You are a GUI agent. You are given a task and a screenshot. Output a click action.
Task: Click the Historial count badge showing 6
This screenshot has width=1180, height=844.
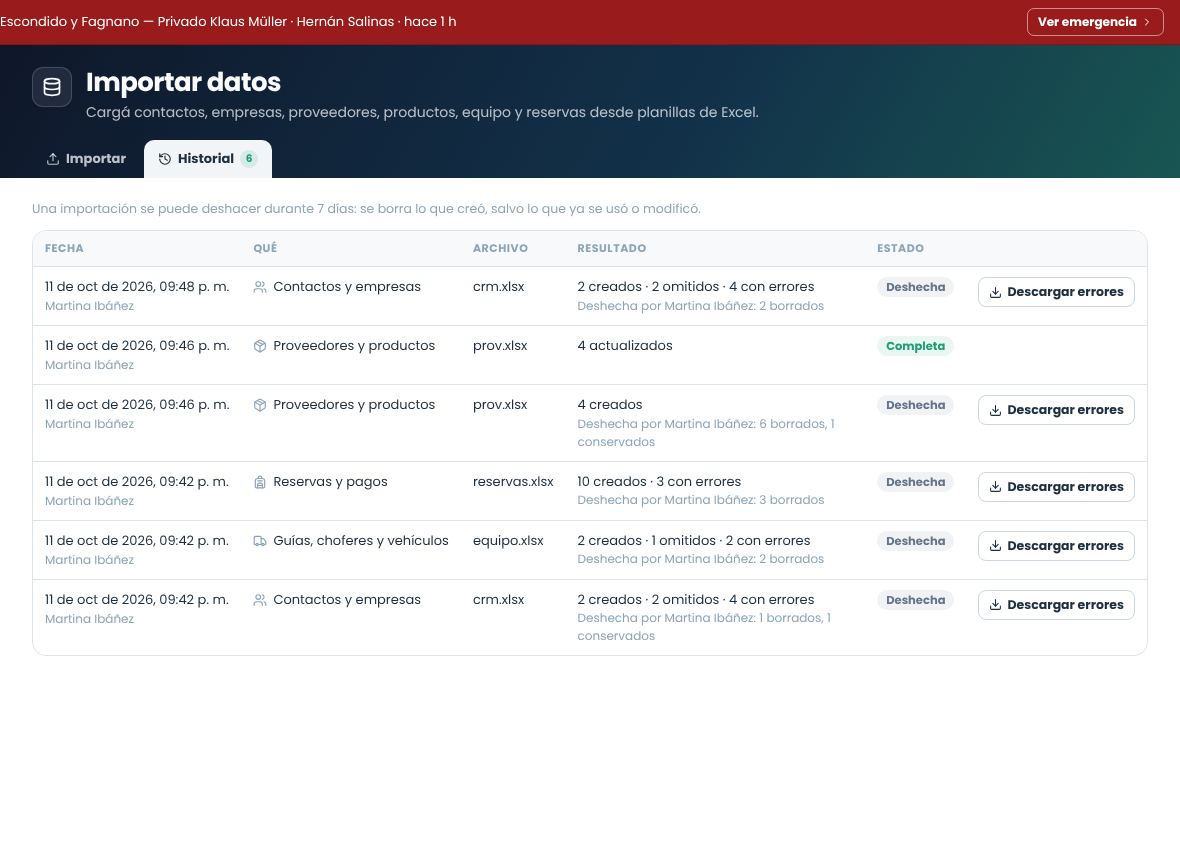pos(249,159)
